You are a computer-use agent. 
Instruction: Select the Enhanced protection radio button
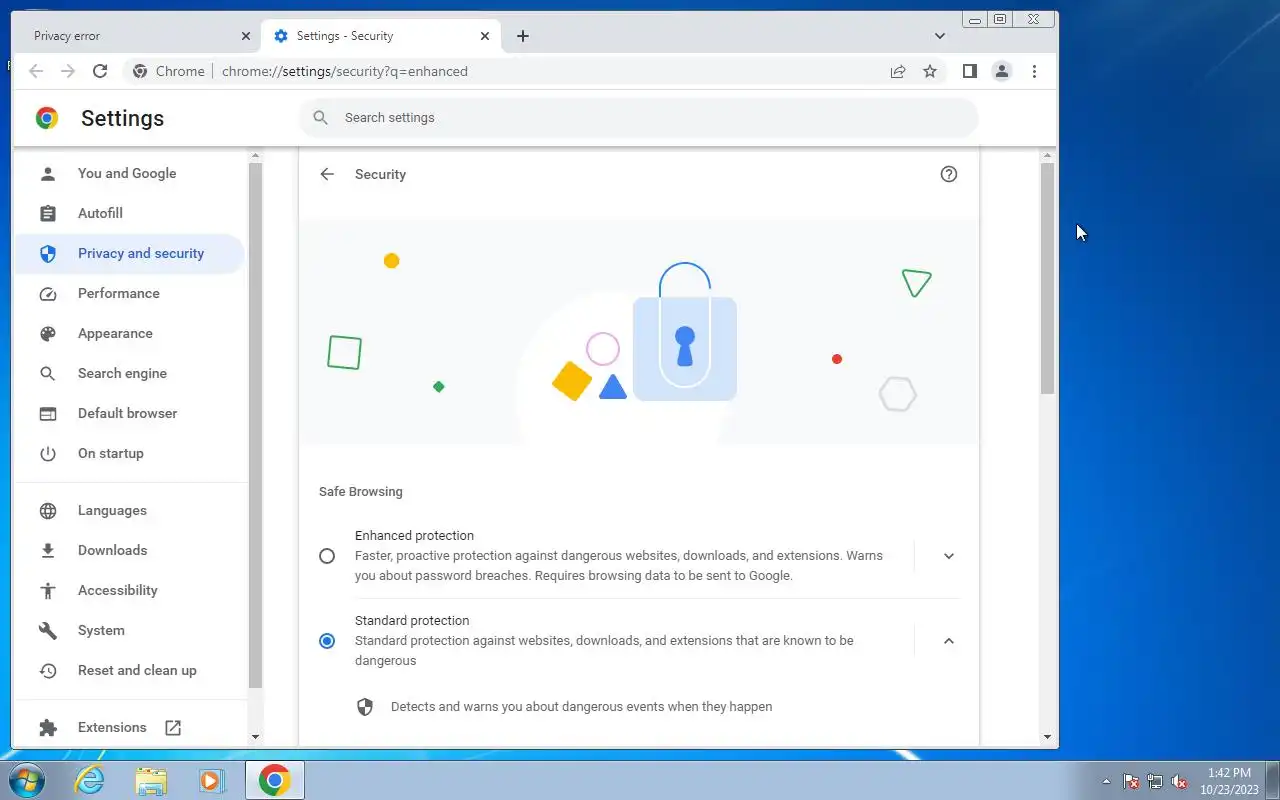coord(327,556)
